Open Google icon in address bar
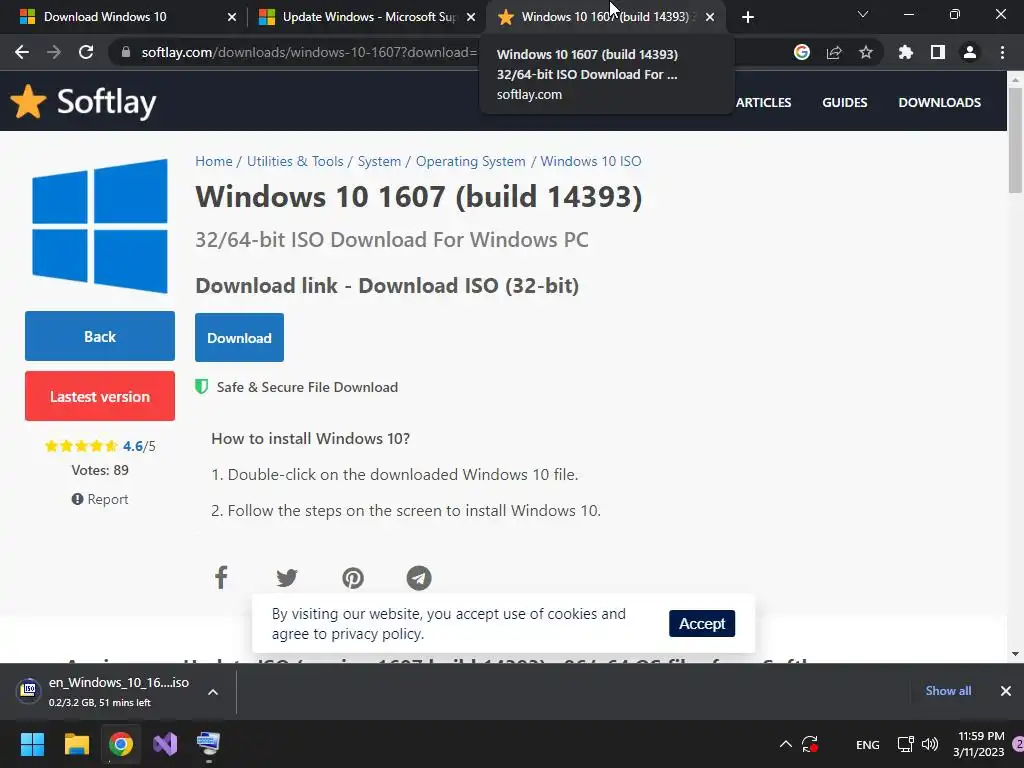1024x768 pixels. (802, 52)
